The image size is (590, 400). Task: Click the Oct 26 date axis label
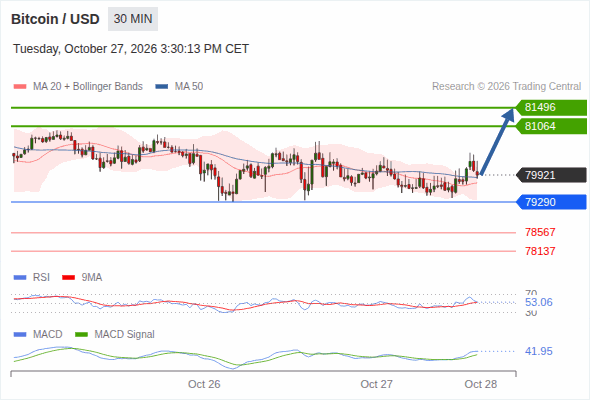pos(204,384)
